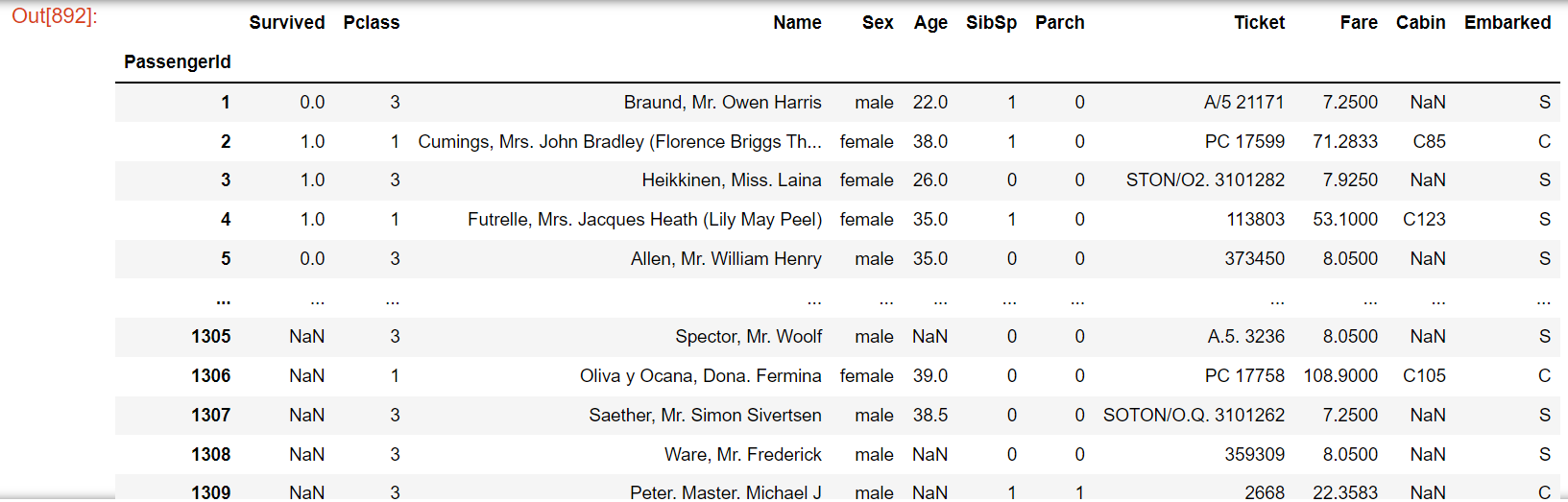Click the cabin cell 'C123'

[x=1424, y=220]
